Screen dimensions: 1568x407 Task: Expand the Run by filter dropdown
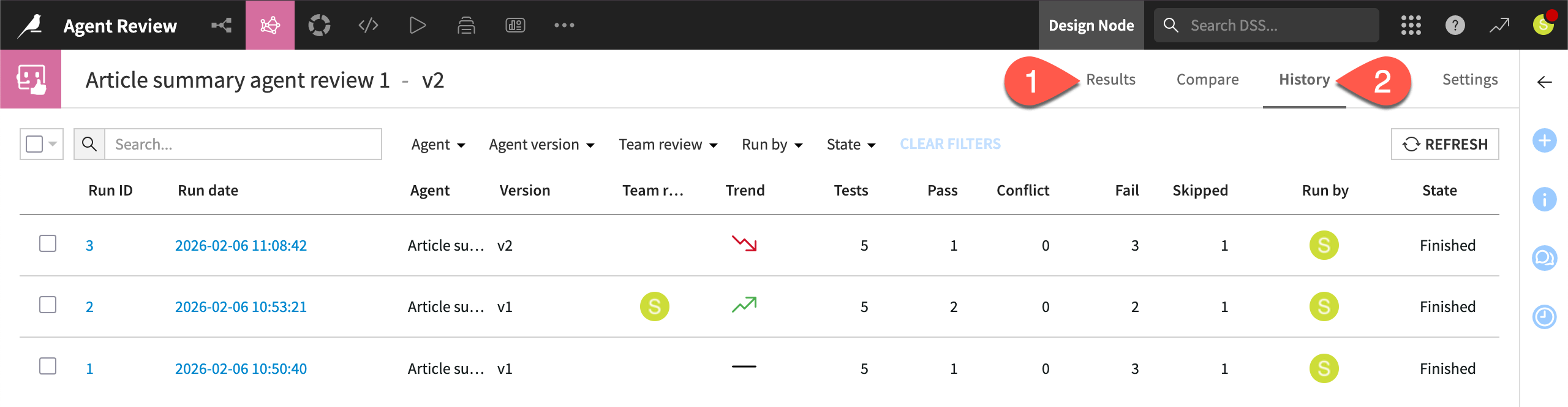pos(771,144)
